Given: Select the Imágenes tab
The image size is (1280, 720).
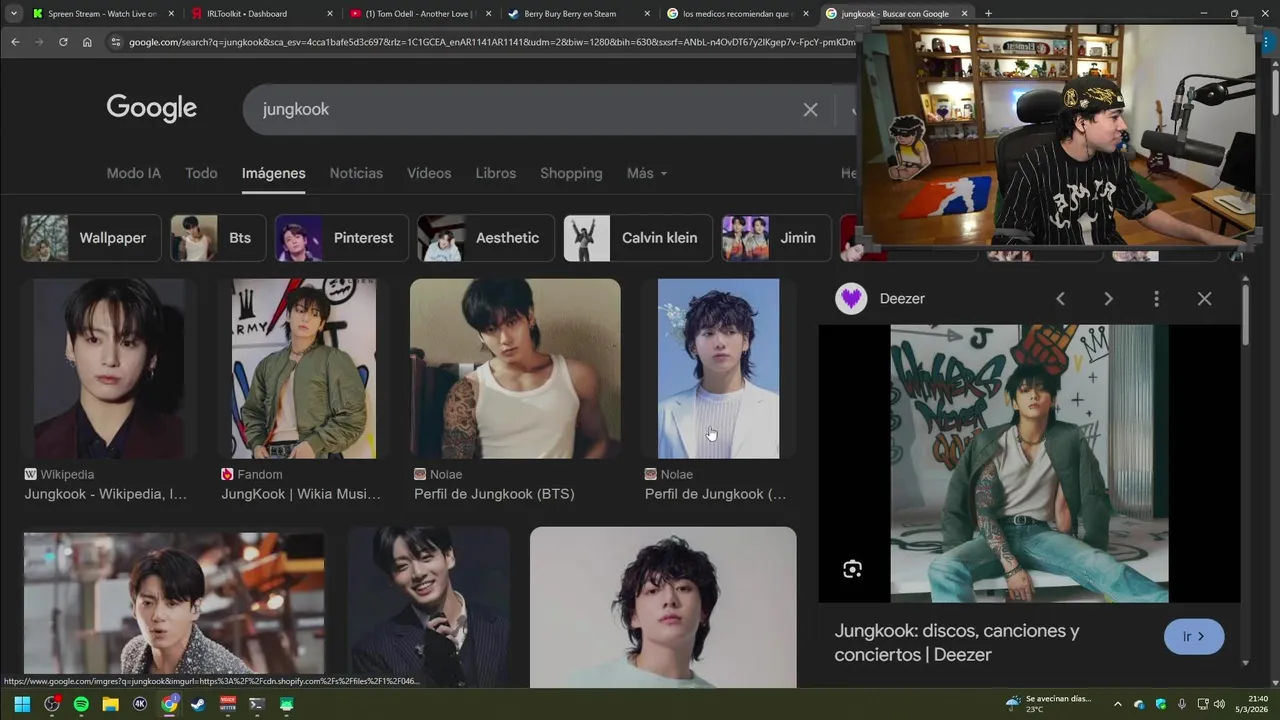Looking at the screenshot, I should [273, 173].
